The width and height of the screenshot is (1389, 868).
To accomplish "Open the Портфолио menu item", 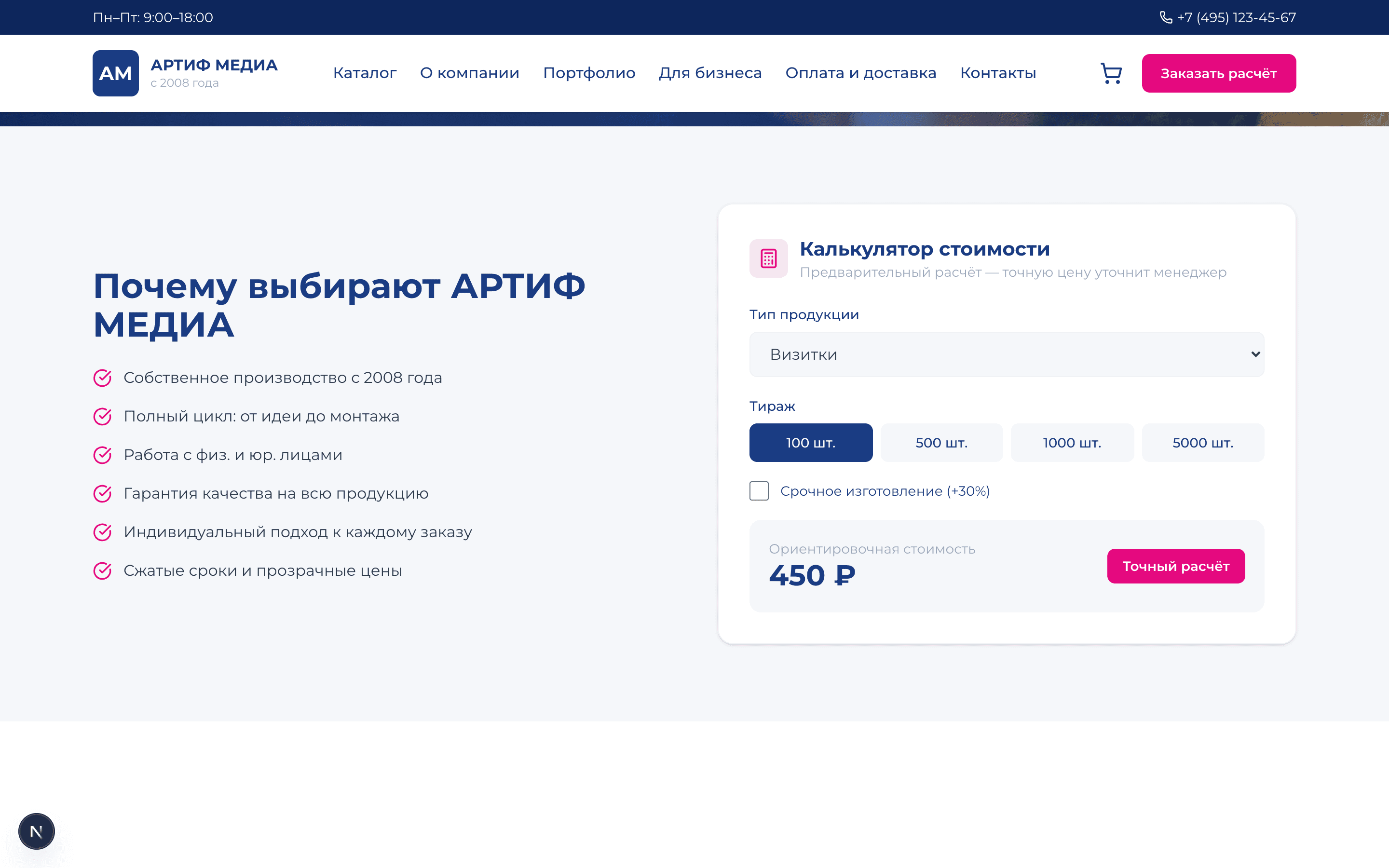I will click(x=589, y=73).
